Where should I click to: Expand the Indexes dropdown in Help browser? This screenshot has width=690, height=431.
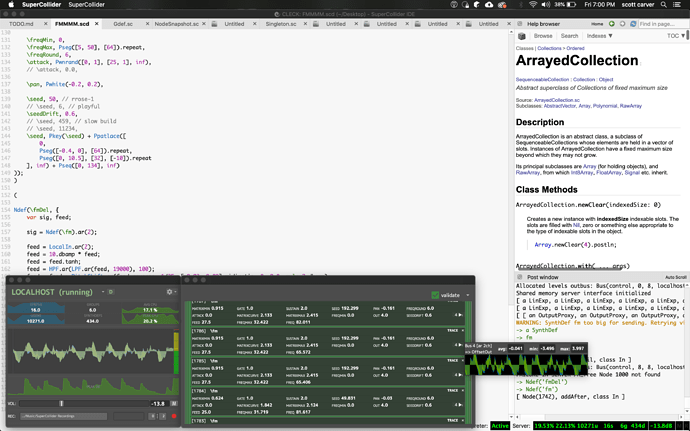click(599, 35)
